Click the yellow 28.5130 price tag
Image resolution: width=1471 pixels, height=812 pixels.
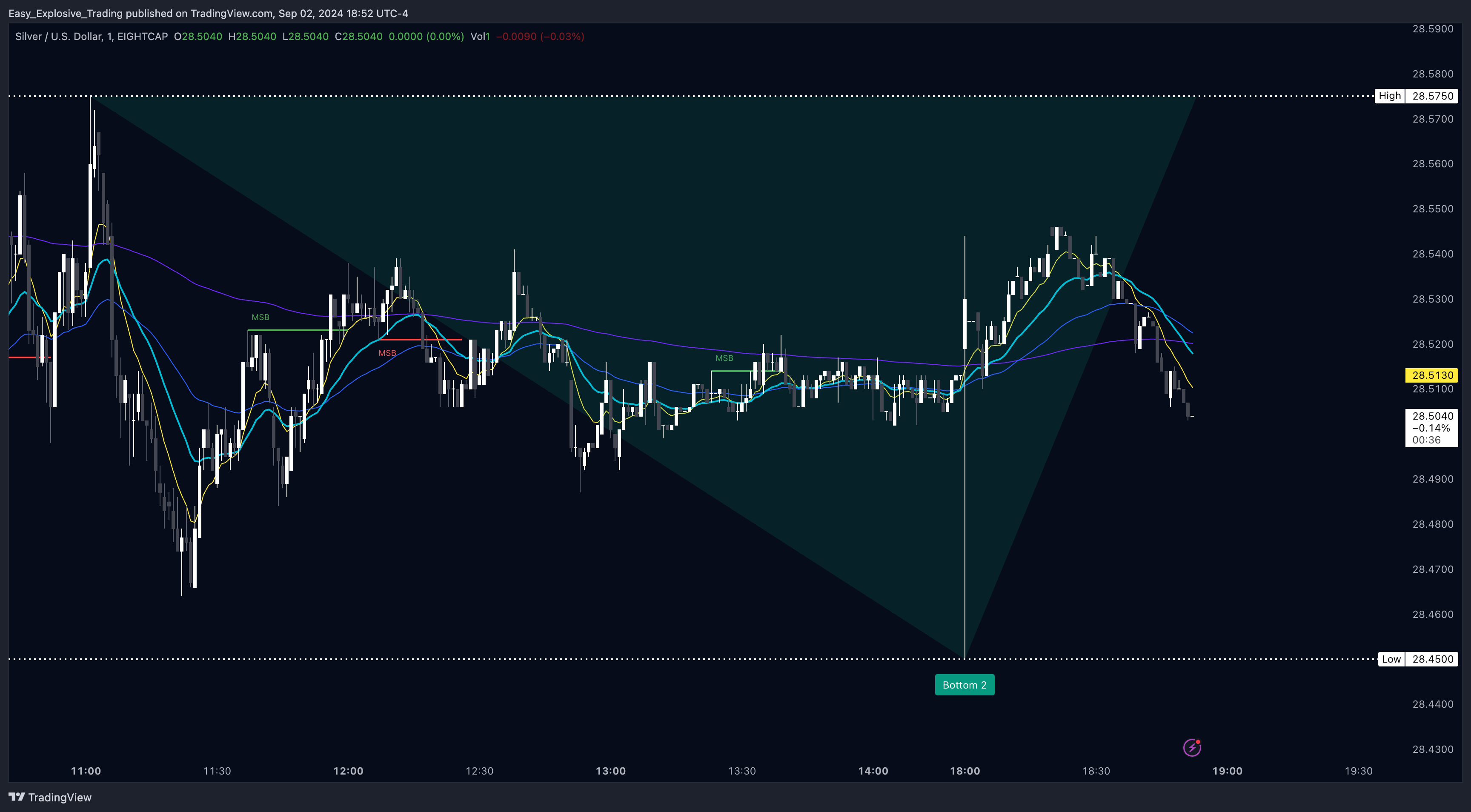pyautogui.click(x=1431, y=375)
